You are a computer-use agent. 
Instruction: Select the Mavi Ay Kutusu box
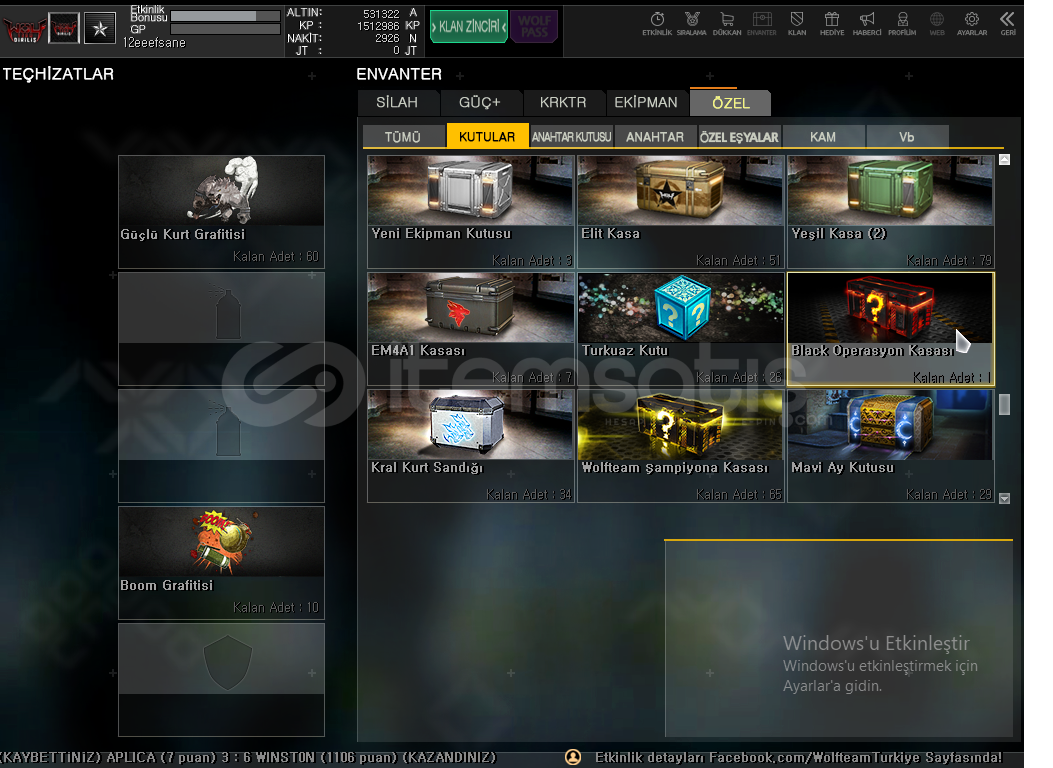(890, 446)
